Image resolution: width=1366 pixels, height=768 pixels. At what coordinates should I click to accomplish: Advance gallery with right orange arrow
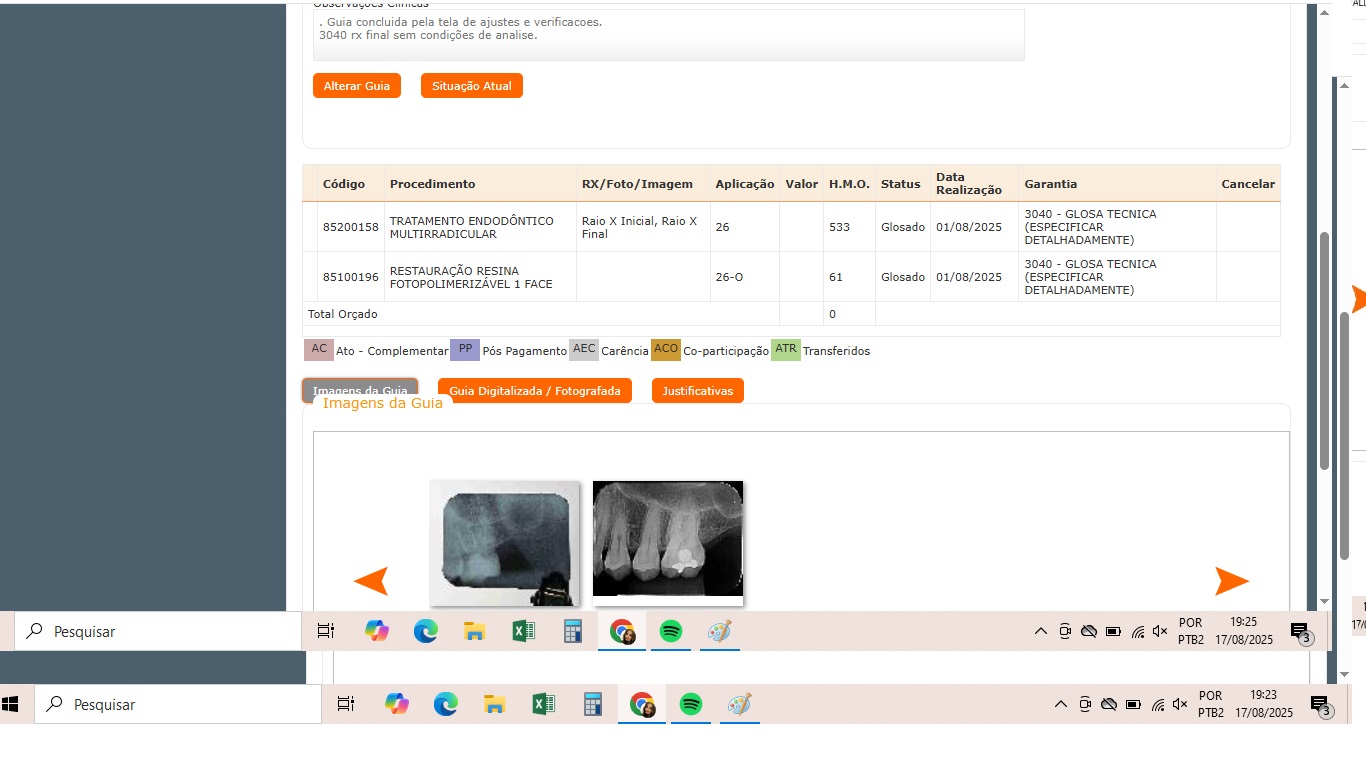pos(1231,581)
